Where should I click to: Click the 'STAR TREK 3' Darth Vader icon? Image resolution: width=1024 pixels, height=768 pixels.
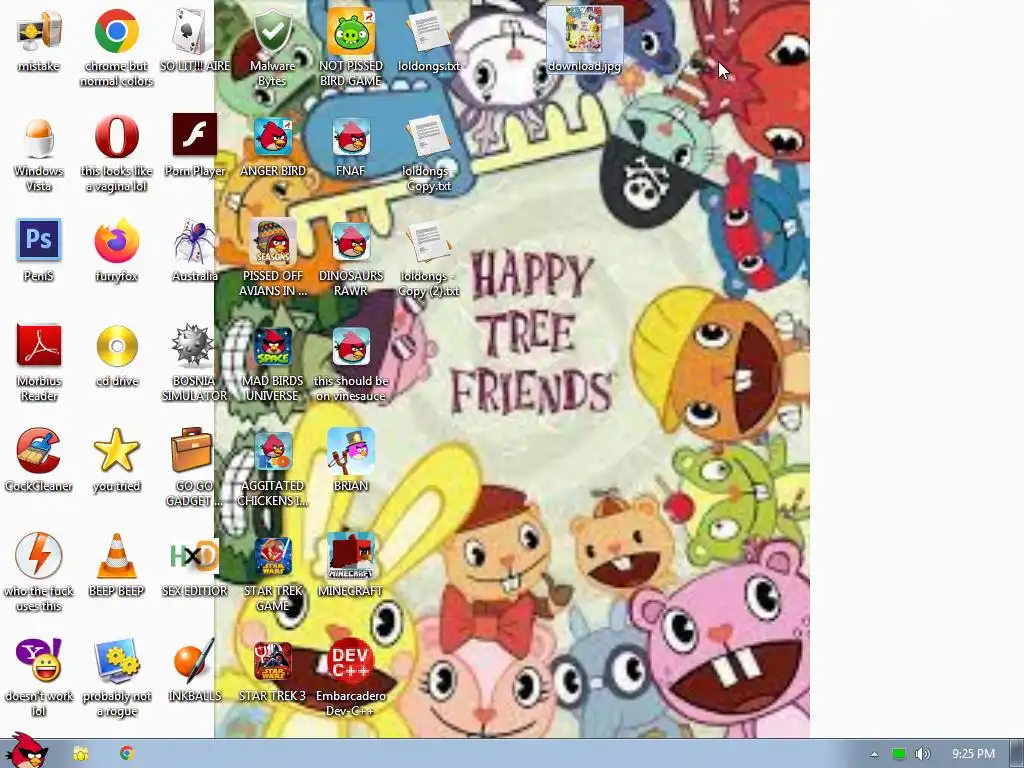[x=272, y=661]
